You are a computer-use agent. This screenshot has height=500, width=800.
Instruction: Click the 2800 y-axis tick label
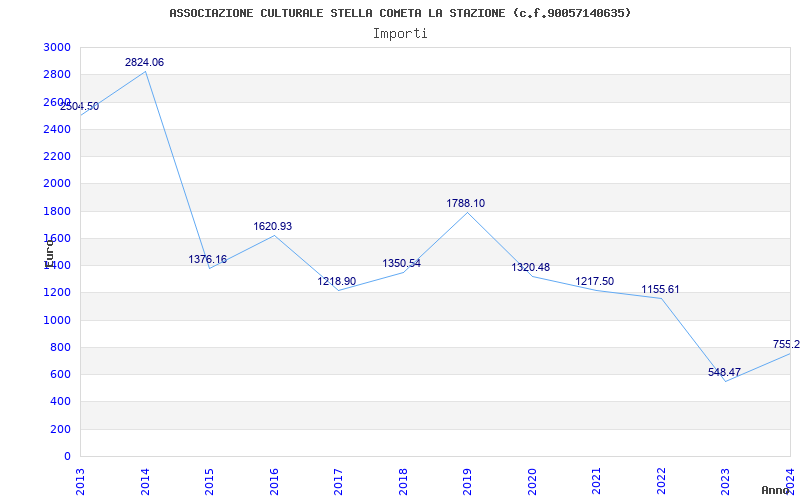[x=58, y=74]
